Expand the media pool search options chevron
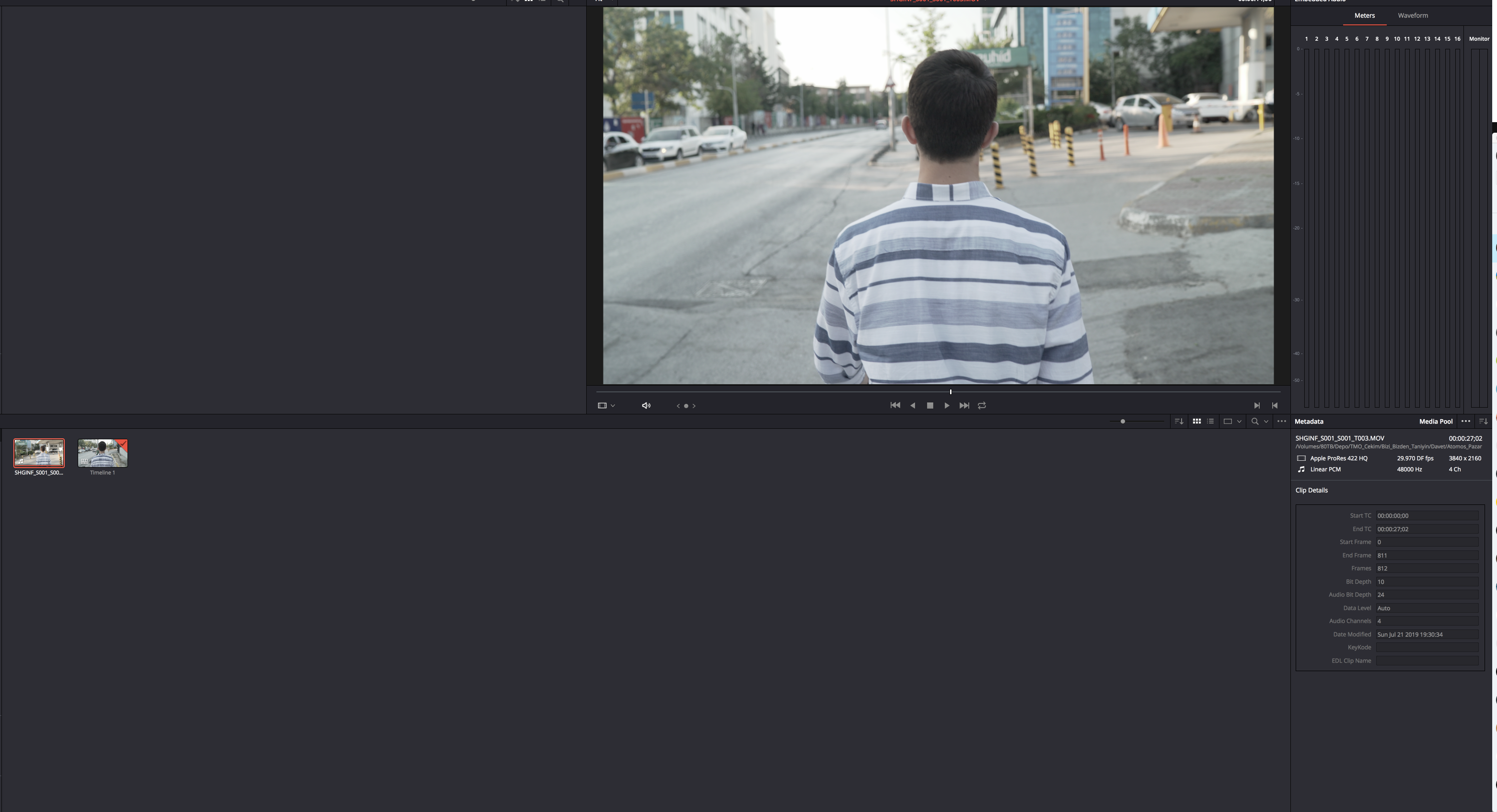Image resolution: width=1497 pixels, height=812 pixels. (1265, 422)
